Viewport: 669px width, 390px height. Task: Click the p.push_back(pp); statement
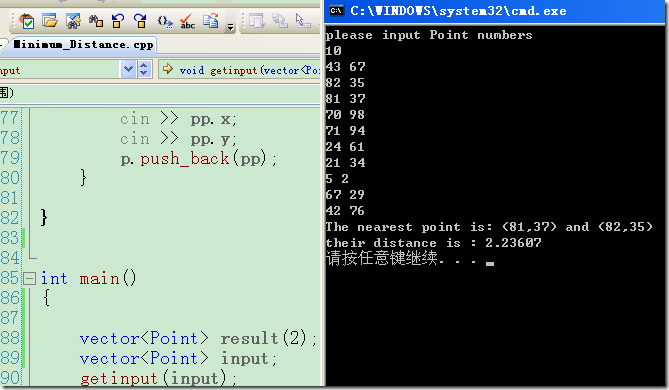pos(198,159)
